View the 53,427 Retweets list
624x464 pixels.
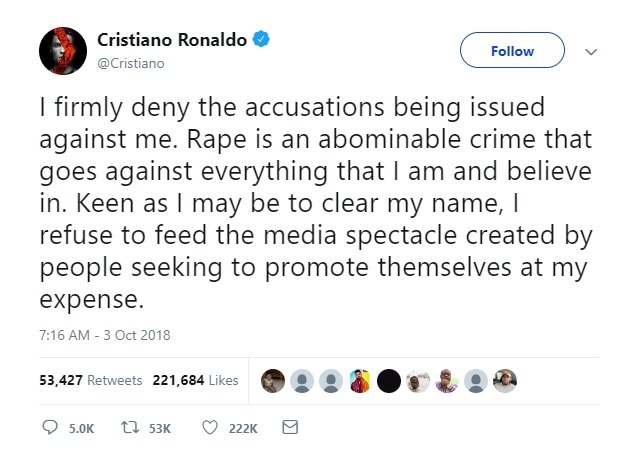pos(91,380)
